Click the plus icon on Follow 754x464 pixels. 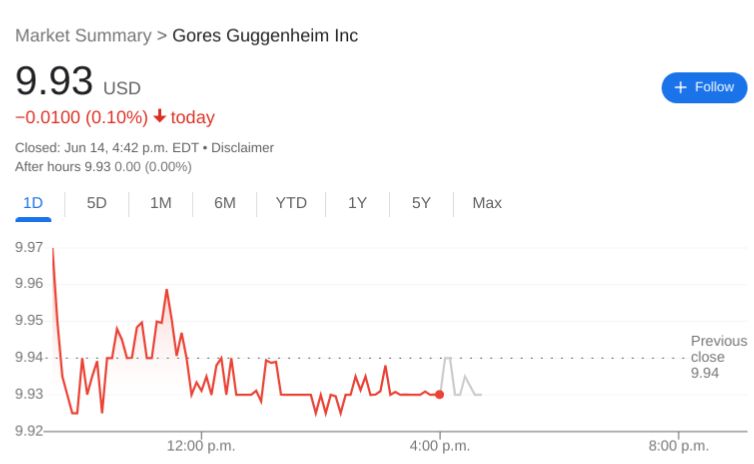pyautogui.click(x=680, y=87)
